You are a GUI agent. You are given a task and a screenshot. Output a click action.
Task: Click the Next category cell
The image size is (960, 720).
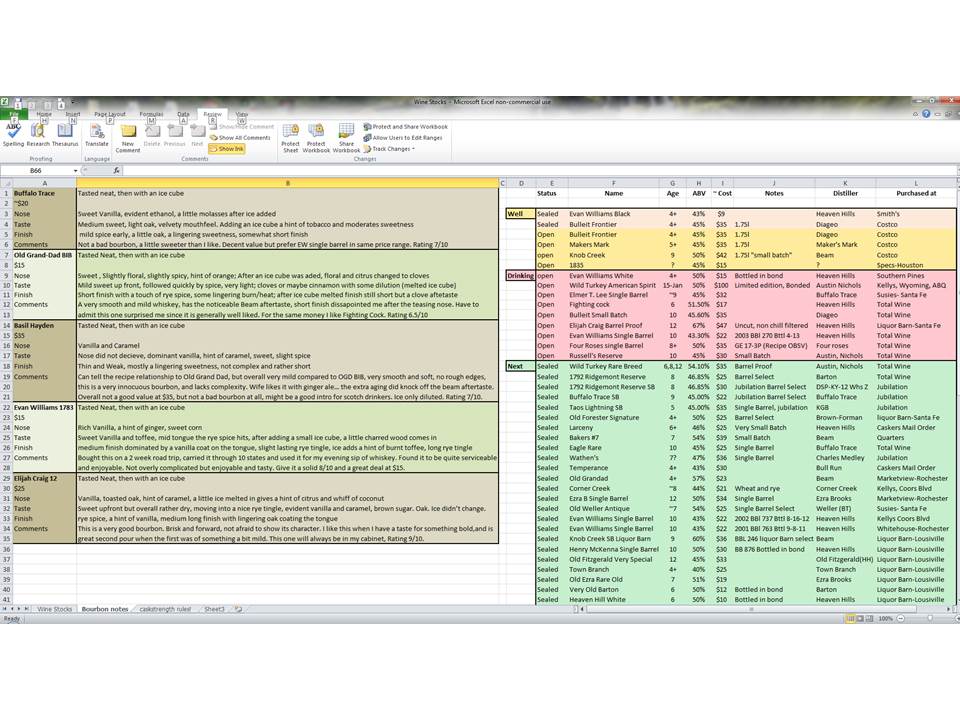point(520,366)
